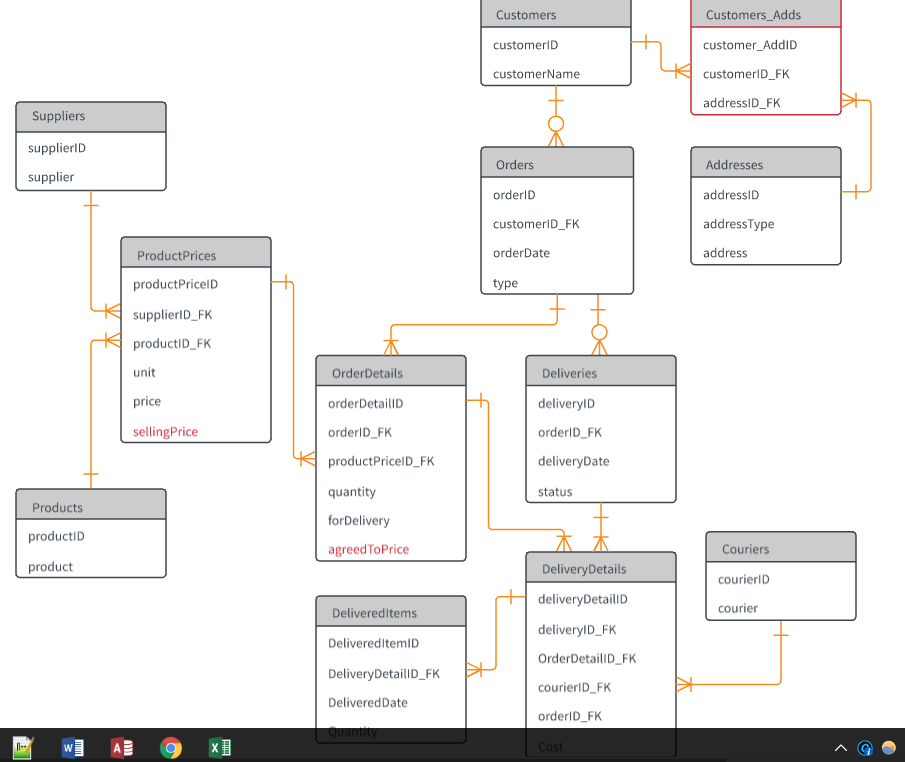Select the Orders table header
The image size is (905, 762).
pos(557,162)
